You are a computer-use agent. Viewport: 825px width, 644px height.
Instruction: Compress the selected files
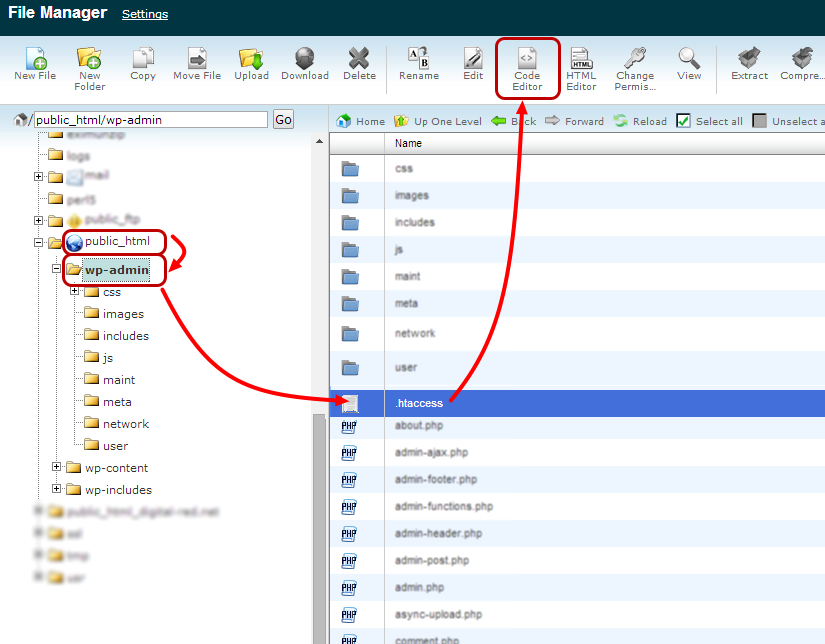coord(802,64)
